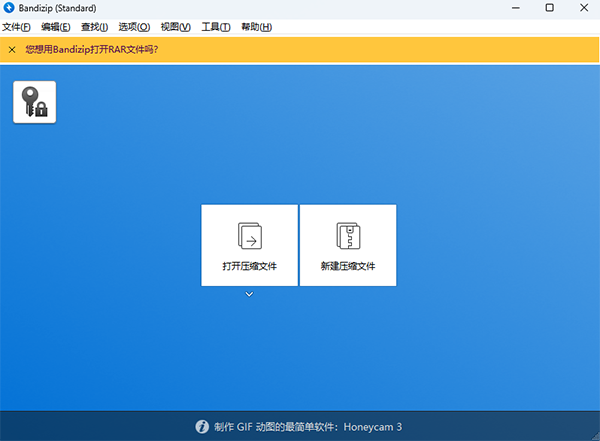Click the Bandizip logo in title bar

pyautogui.click(x=9, y=8)
